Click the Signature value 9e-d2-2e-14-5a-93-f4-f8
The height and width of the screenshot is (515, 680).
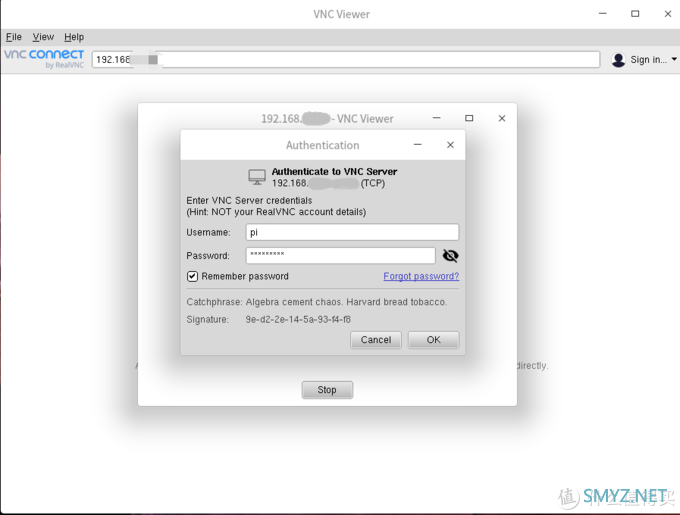298,319
